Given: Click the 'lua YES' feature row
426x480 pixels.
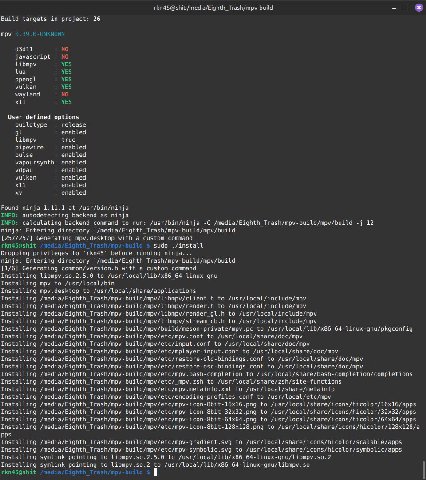Looking at the screenshot, I should [43, 72].
